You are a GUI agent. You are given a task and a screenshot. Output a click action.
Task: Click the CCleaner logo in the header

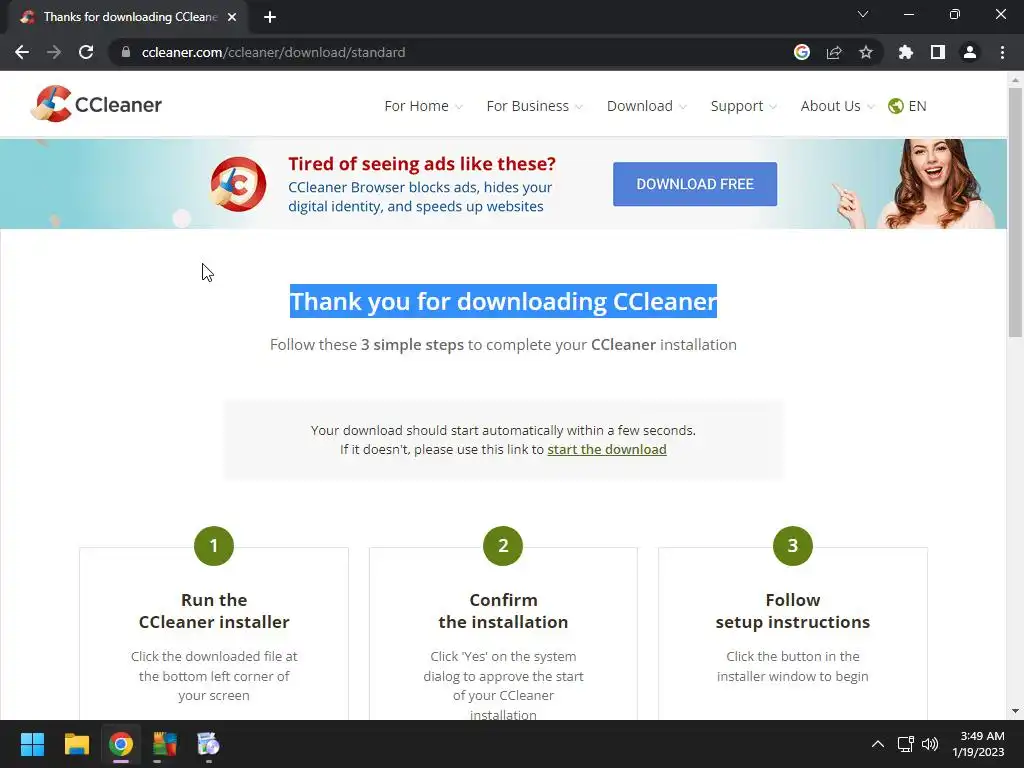[96, 104]
